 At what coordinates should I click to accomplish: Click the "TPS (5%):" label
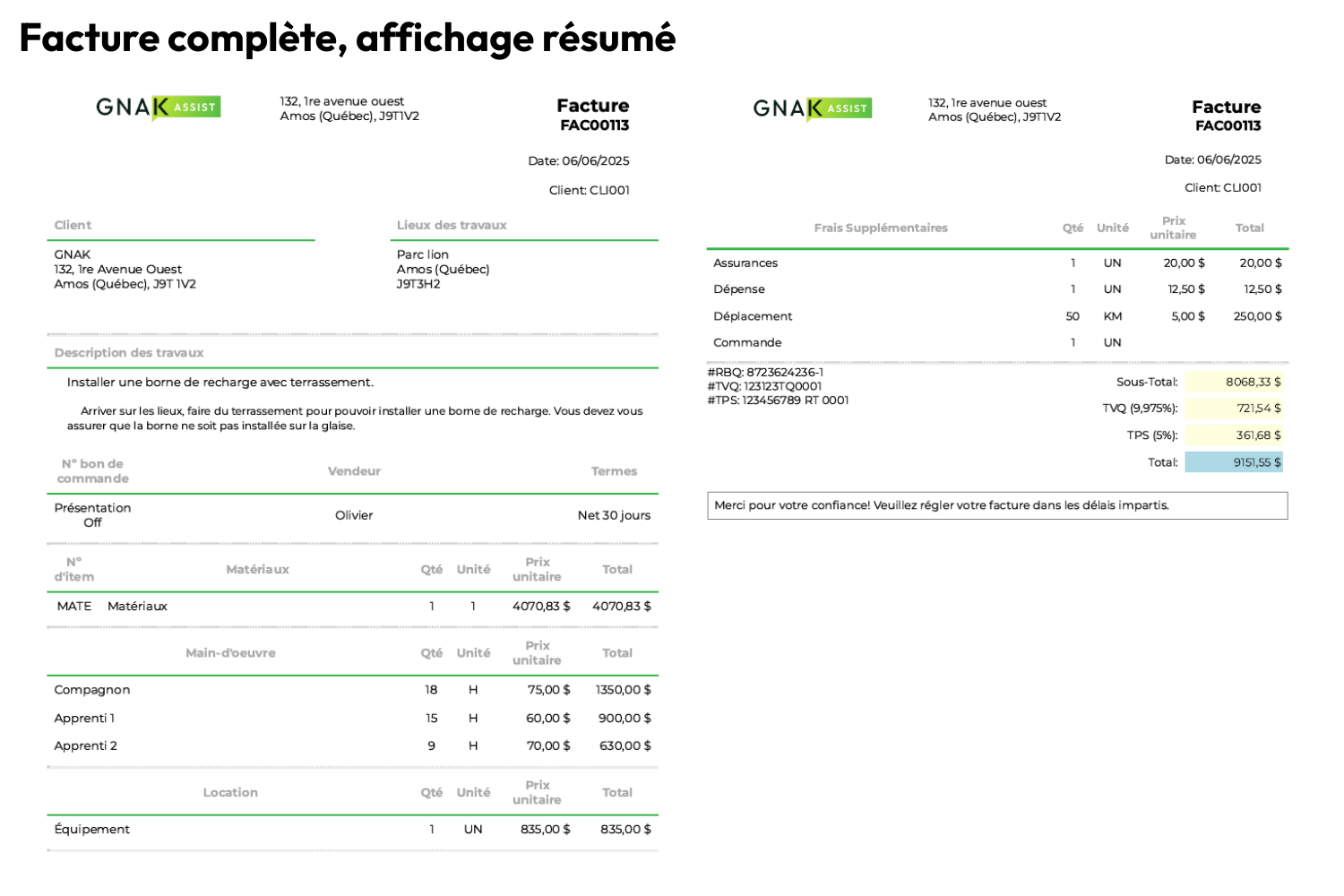coord(1152,435)
